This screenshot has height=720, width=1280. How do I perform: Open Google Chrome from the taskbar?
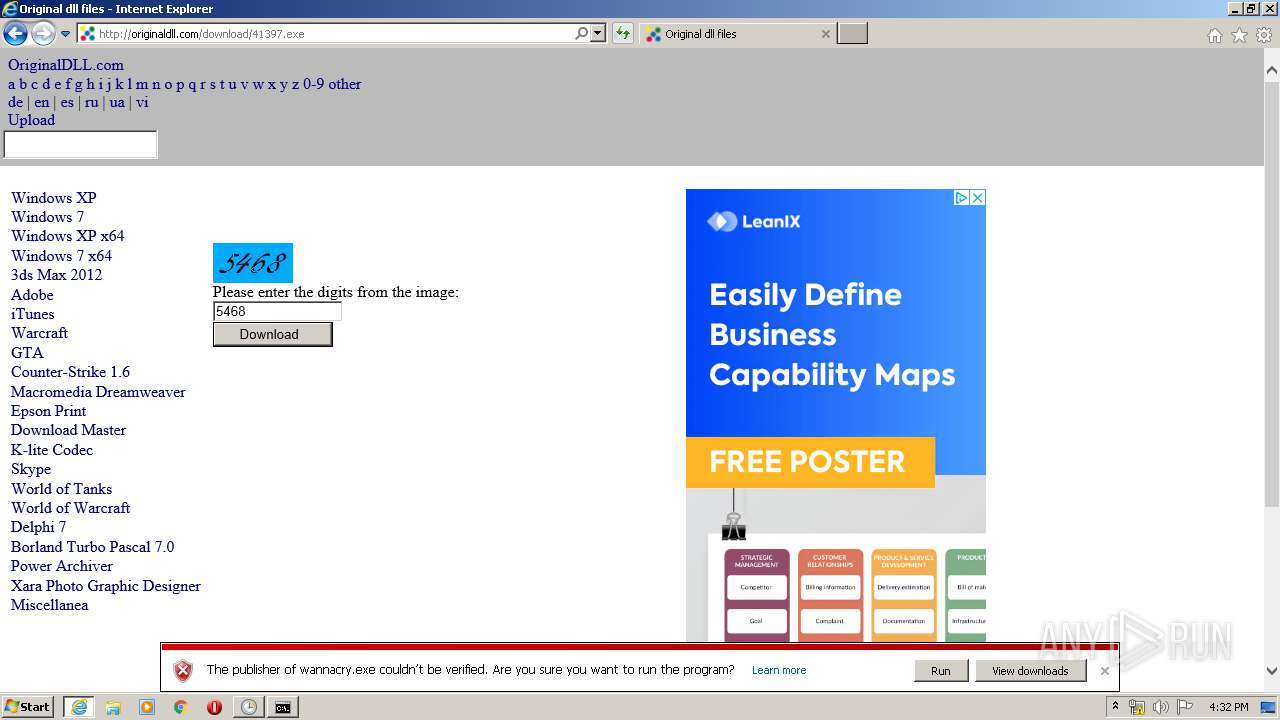(x=181, y=707)
